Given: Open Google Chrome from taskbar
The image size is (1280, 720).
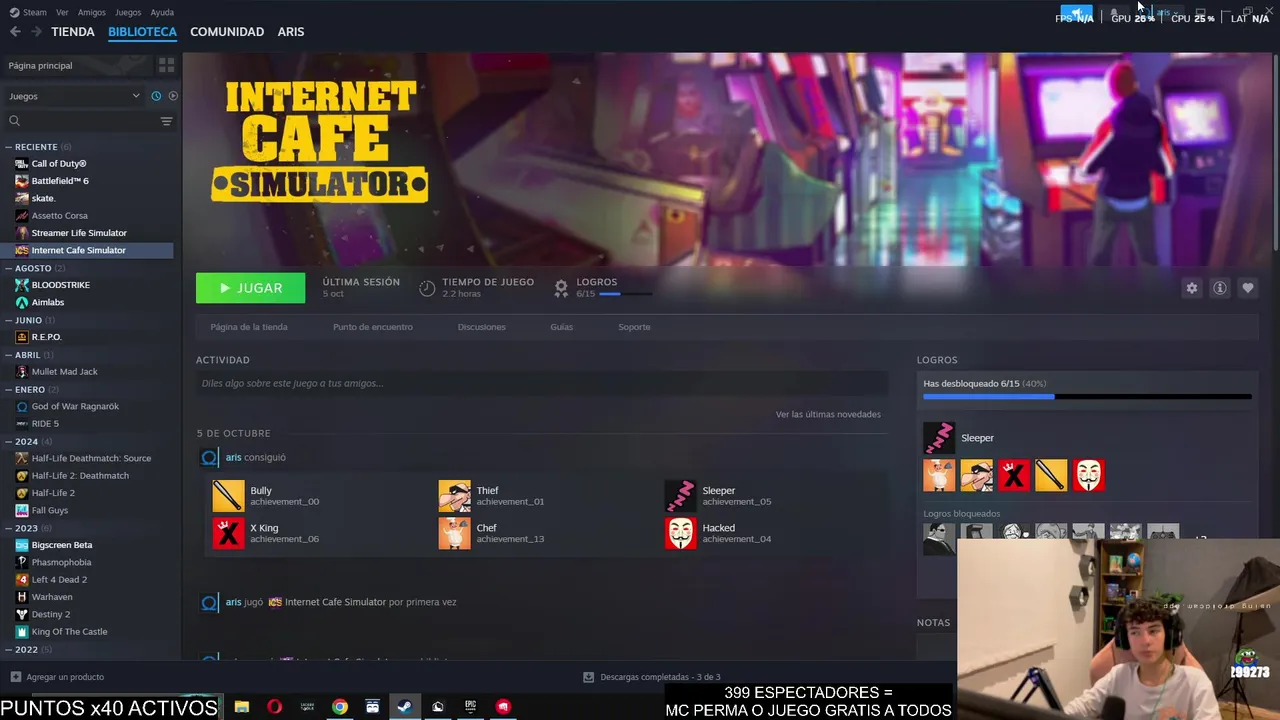Looking at the screenshot, I should pyautogui.click(x=340, y=706).
